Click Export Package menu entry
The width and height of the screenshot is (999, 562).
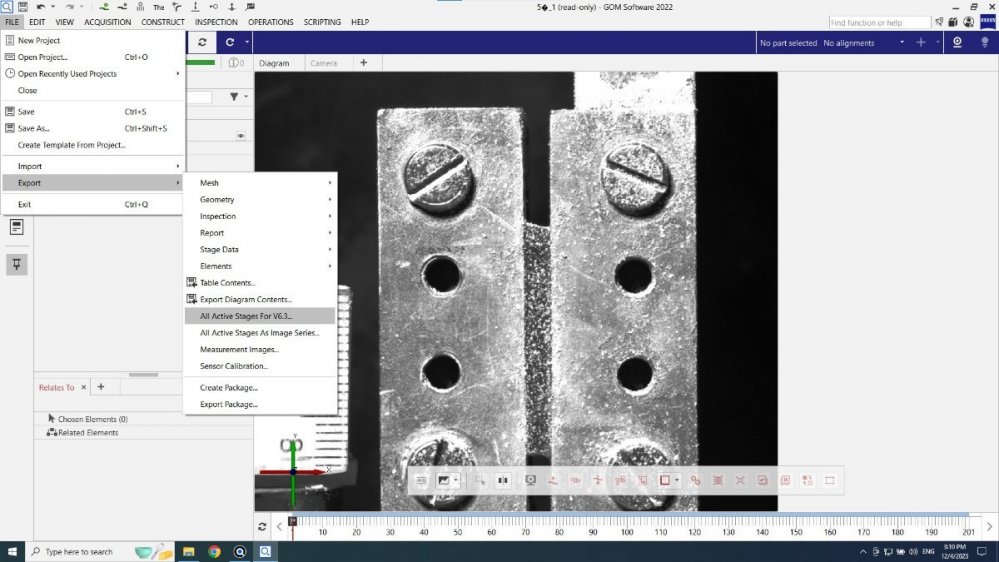pyautogui.click(x=229, y=404)
